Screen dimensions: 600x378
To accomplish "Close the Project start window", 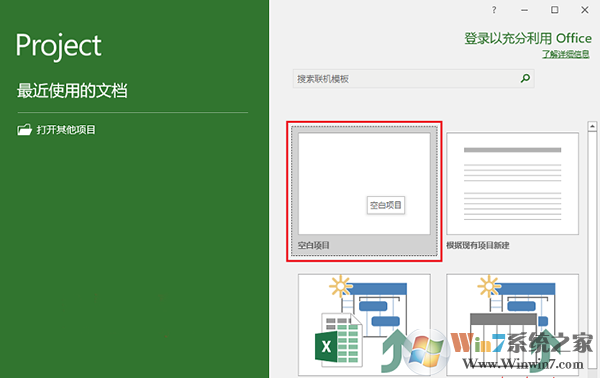I will click(585, 10).
